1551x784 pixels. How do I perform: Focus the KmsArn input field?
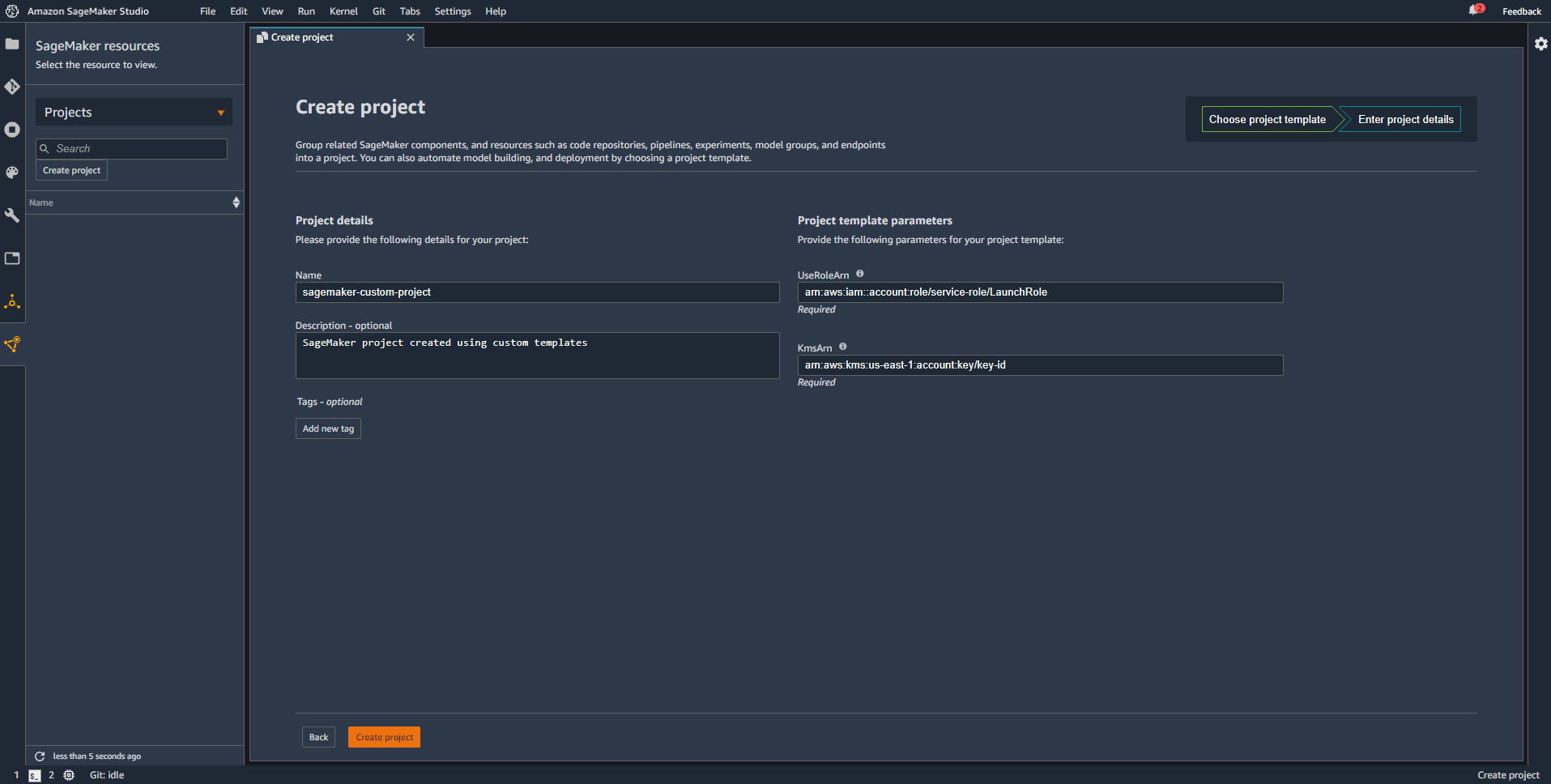click(1040, 365)
